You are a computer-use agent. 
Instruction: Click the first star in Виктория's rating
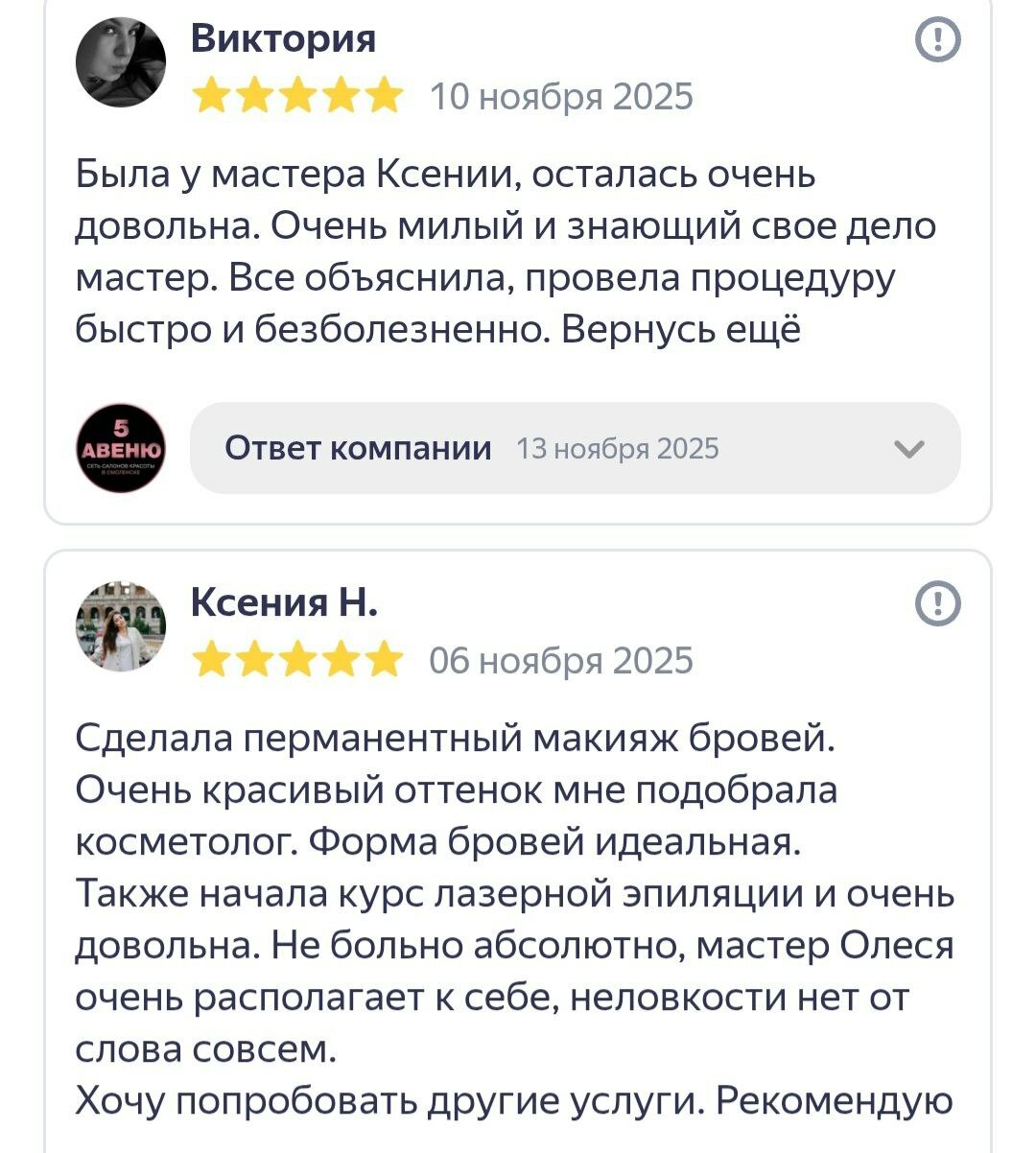tap(212, 97)
